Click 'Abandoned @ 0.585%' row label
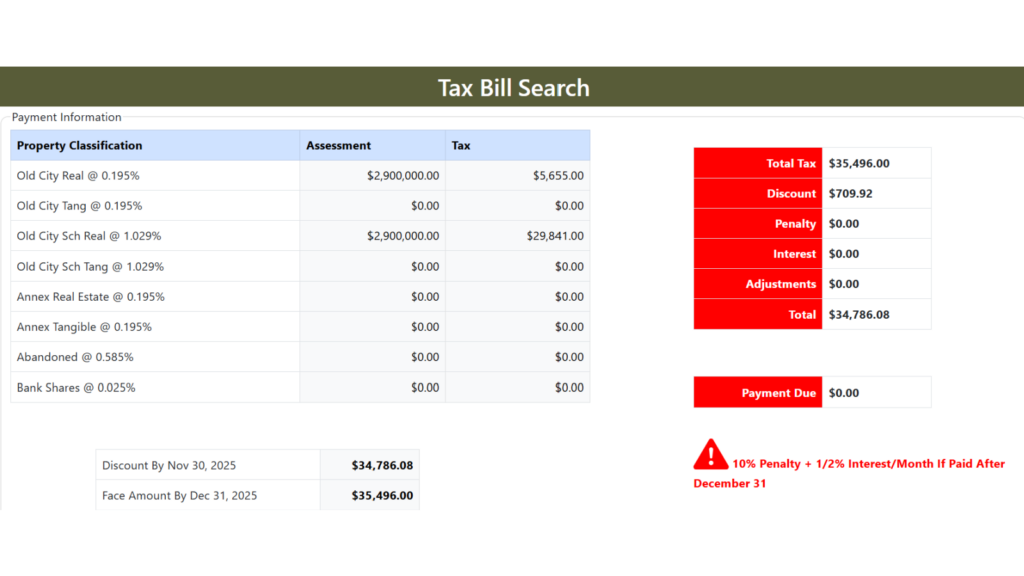Screen dimensions: 1024x576 74,357
